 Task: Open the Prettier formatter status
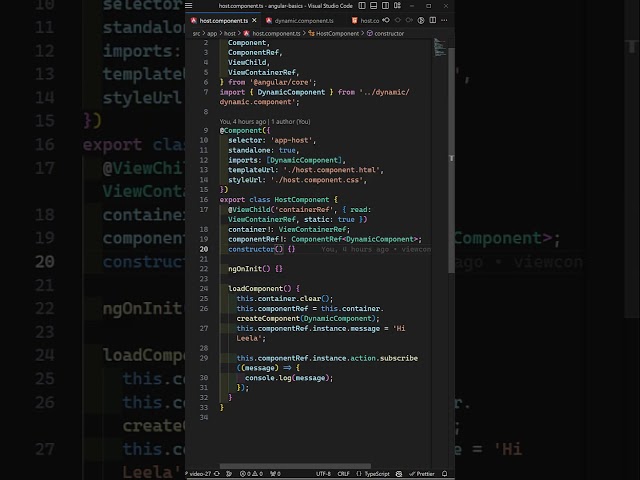click(422, 474)
